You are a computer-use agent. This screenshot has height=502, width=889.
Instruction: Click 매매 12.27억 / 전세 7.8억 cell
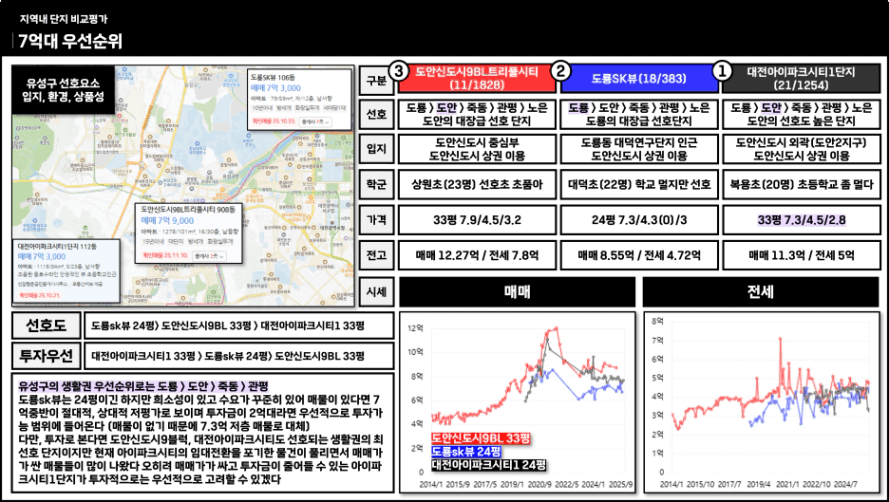tap(477, 255)
